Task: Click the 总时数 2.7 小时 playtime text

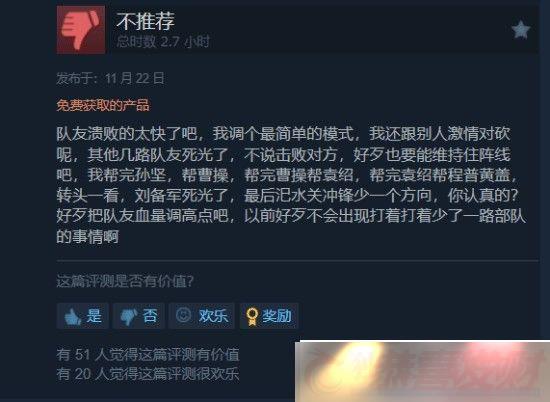Action: pos(163,42)
